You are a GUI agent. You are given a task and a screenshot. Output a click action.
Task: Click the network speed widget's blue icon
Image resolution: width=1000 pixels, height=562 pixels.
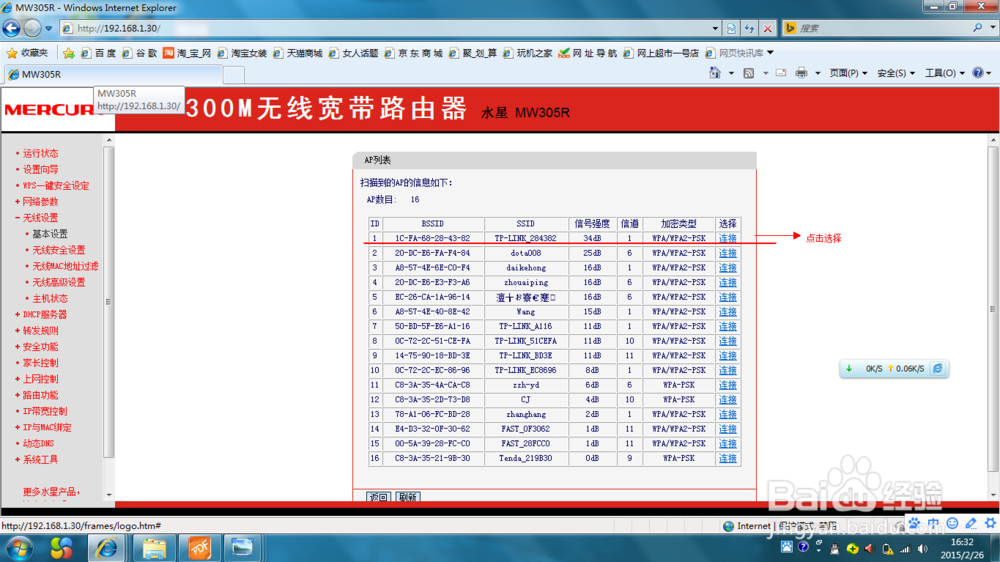click(938, 368)
